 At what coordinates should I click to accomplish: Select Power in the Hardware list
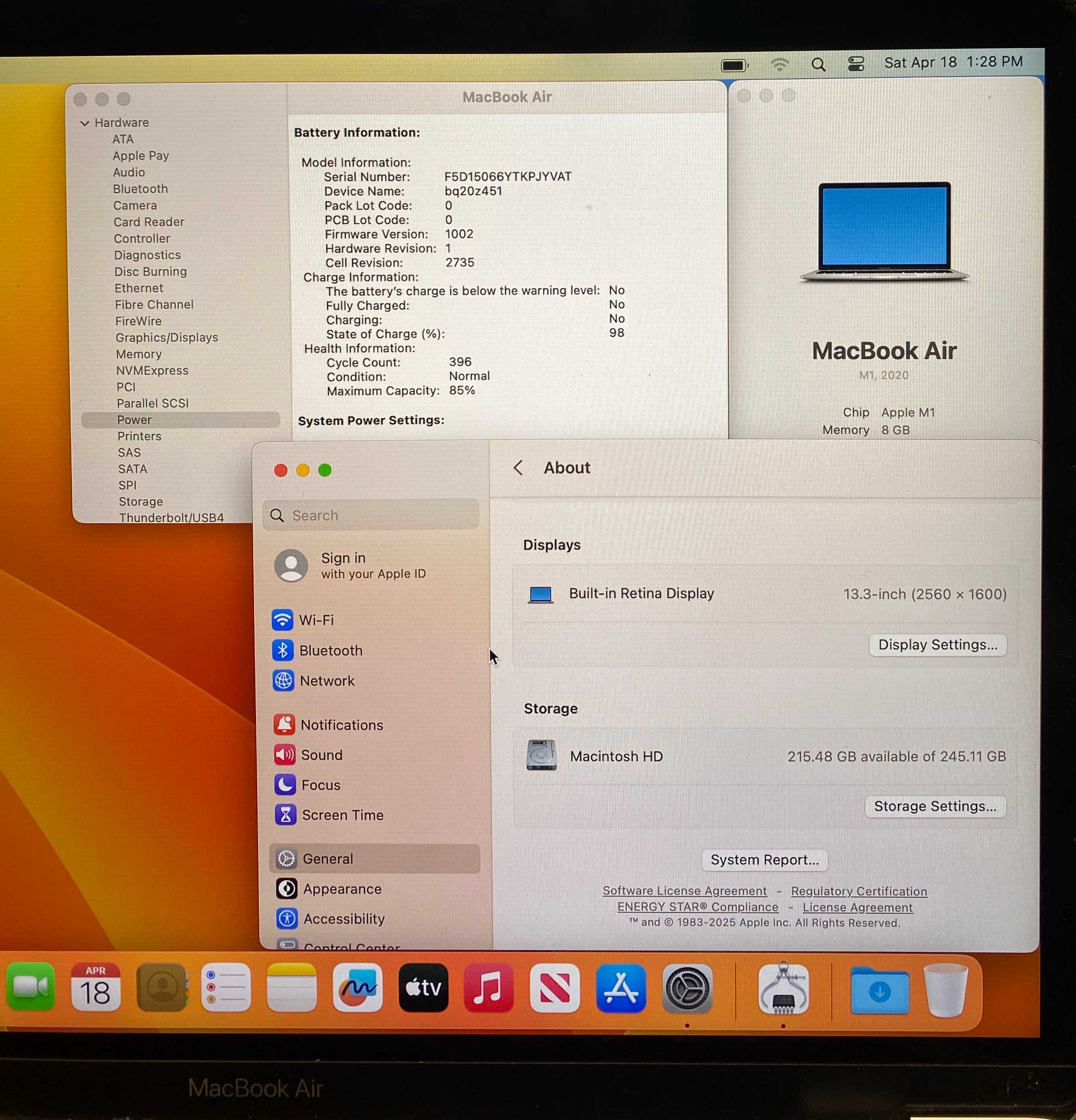pyautogui.click(x=181, y=420)
